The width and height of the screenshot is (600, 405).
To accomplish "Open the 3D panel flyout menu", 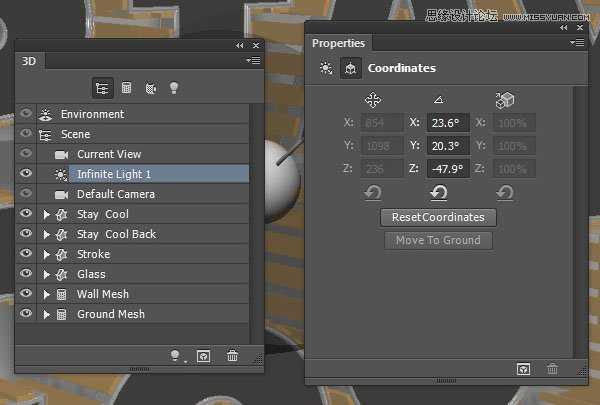I will click(253, 60).
